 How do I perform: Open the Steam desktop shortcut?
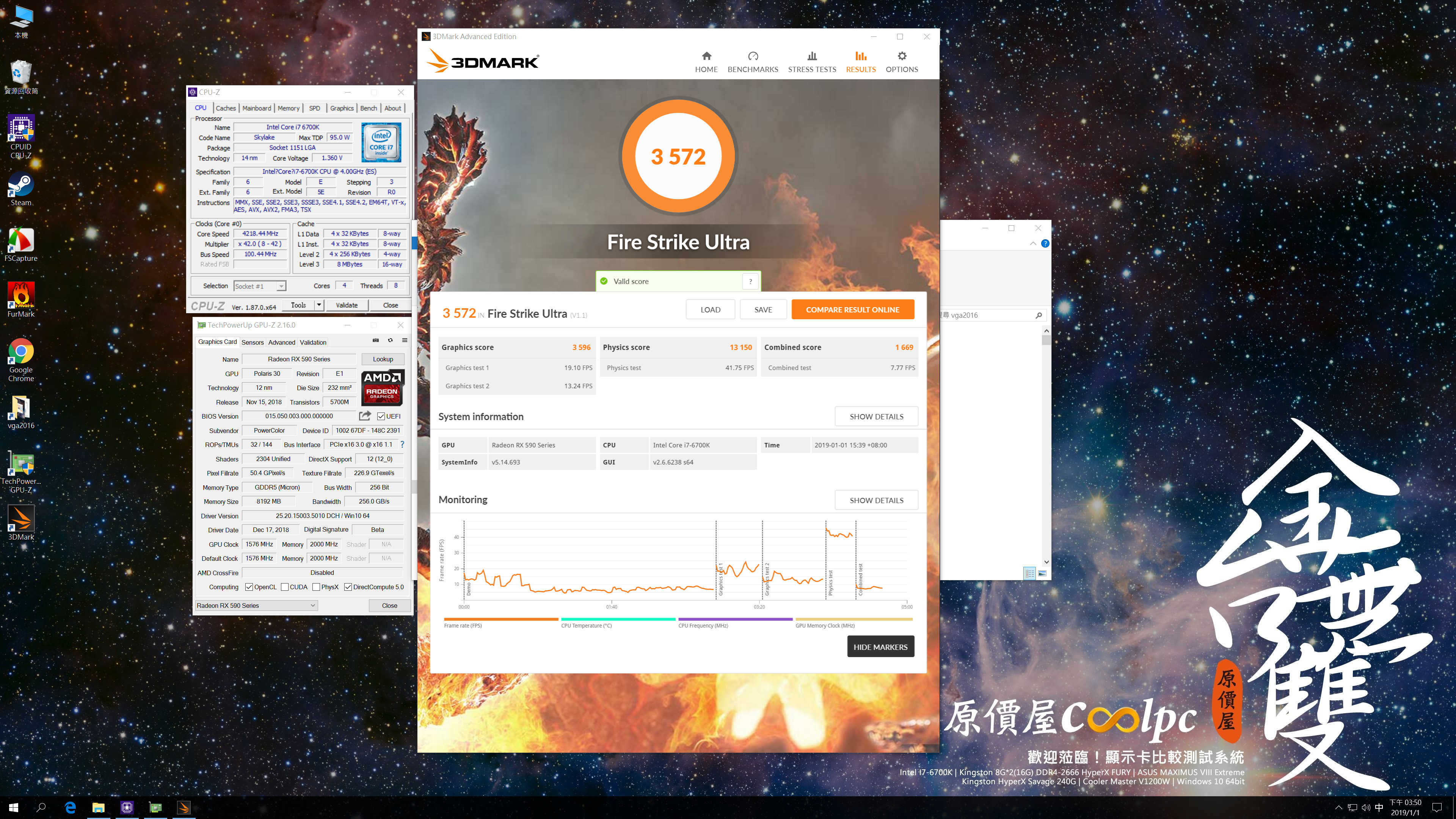click(x=21, y=190)
